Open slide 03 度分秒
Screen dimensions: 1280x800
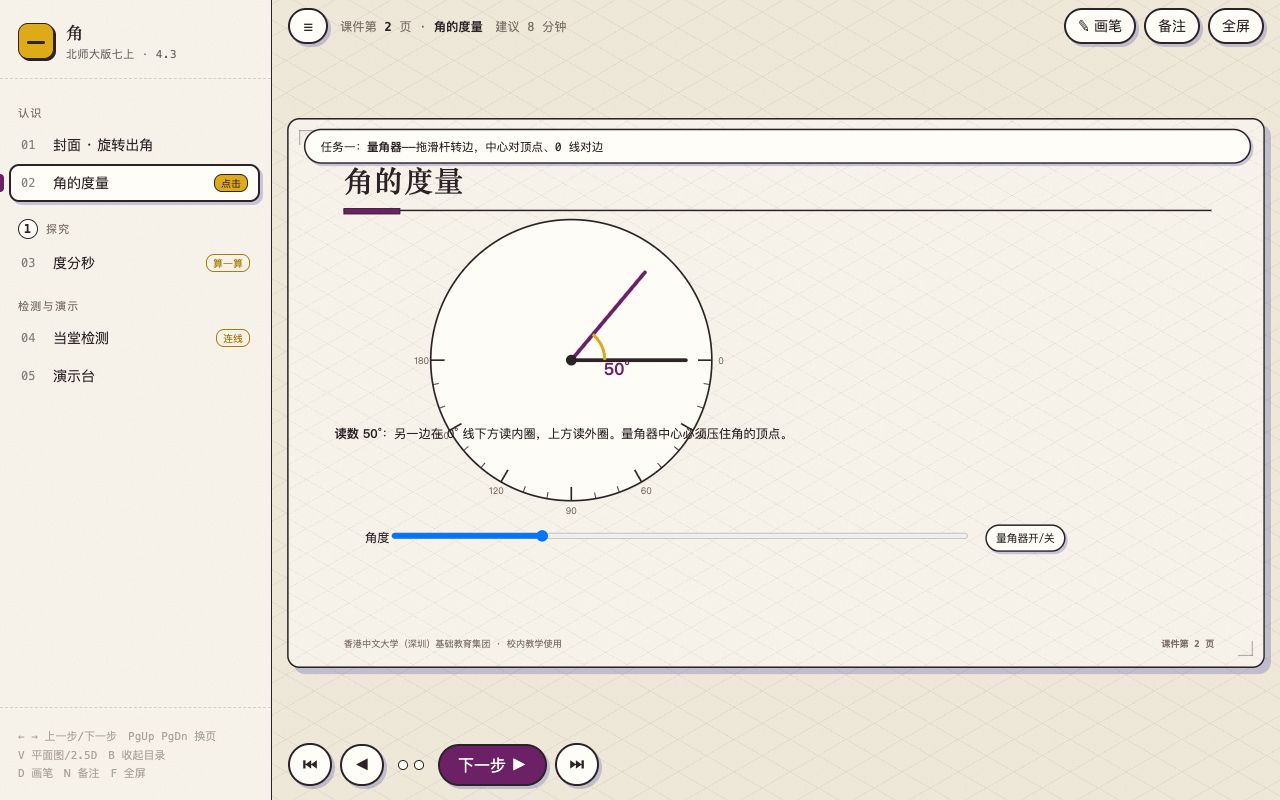click(x=134, y=263)
